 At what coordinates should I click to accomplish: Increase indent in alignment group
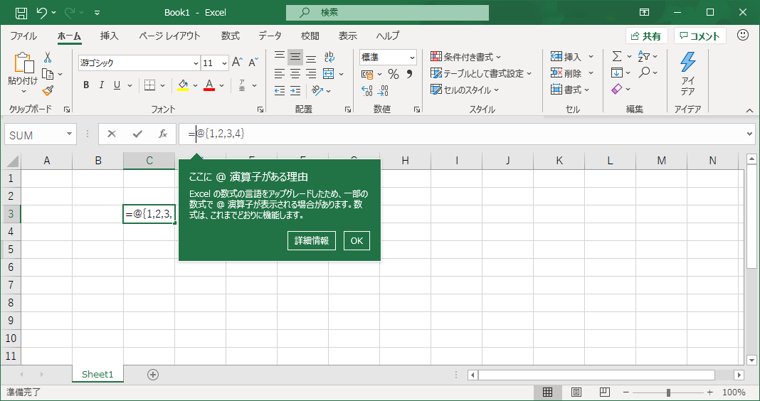[295, 91]
